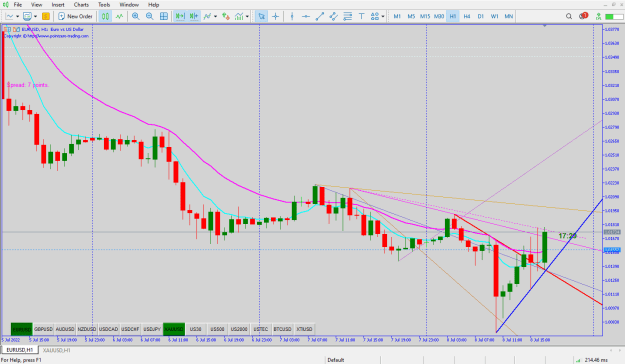
Task: Click the XTIUSD symbol button
Action: point(304,329)
